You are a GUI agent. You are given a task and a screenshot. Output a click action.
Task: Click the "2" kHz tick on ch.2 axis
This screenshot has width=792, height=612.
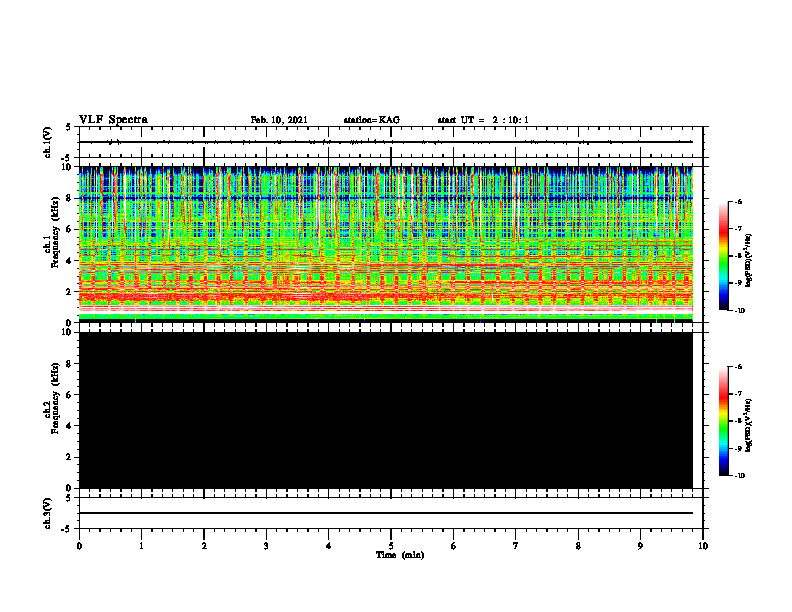coord(70,457)
